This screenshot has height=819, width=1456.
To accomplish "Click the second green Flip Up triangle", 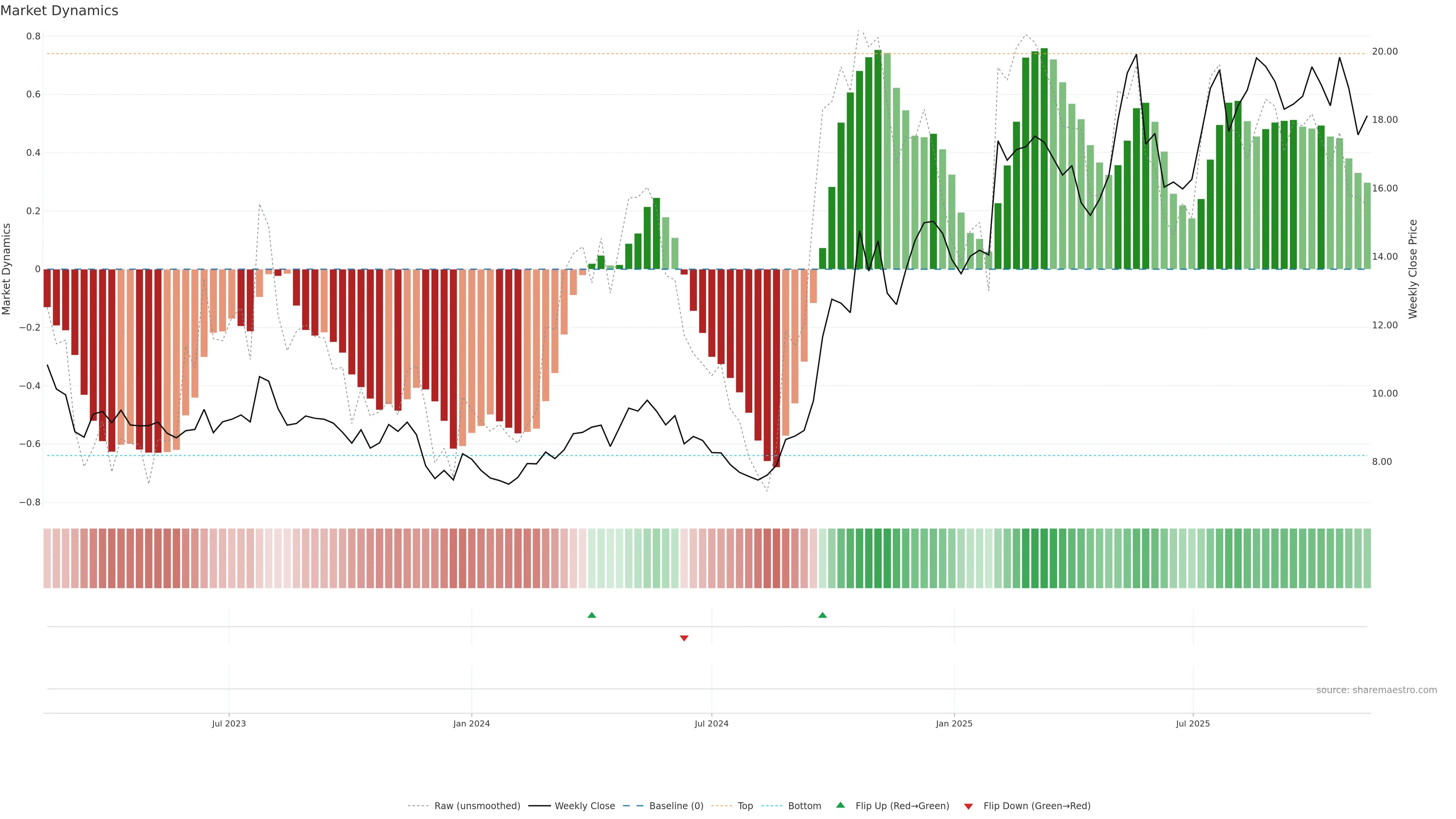I will pos(822,615).
